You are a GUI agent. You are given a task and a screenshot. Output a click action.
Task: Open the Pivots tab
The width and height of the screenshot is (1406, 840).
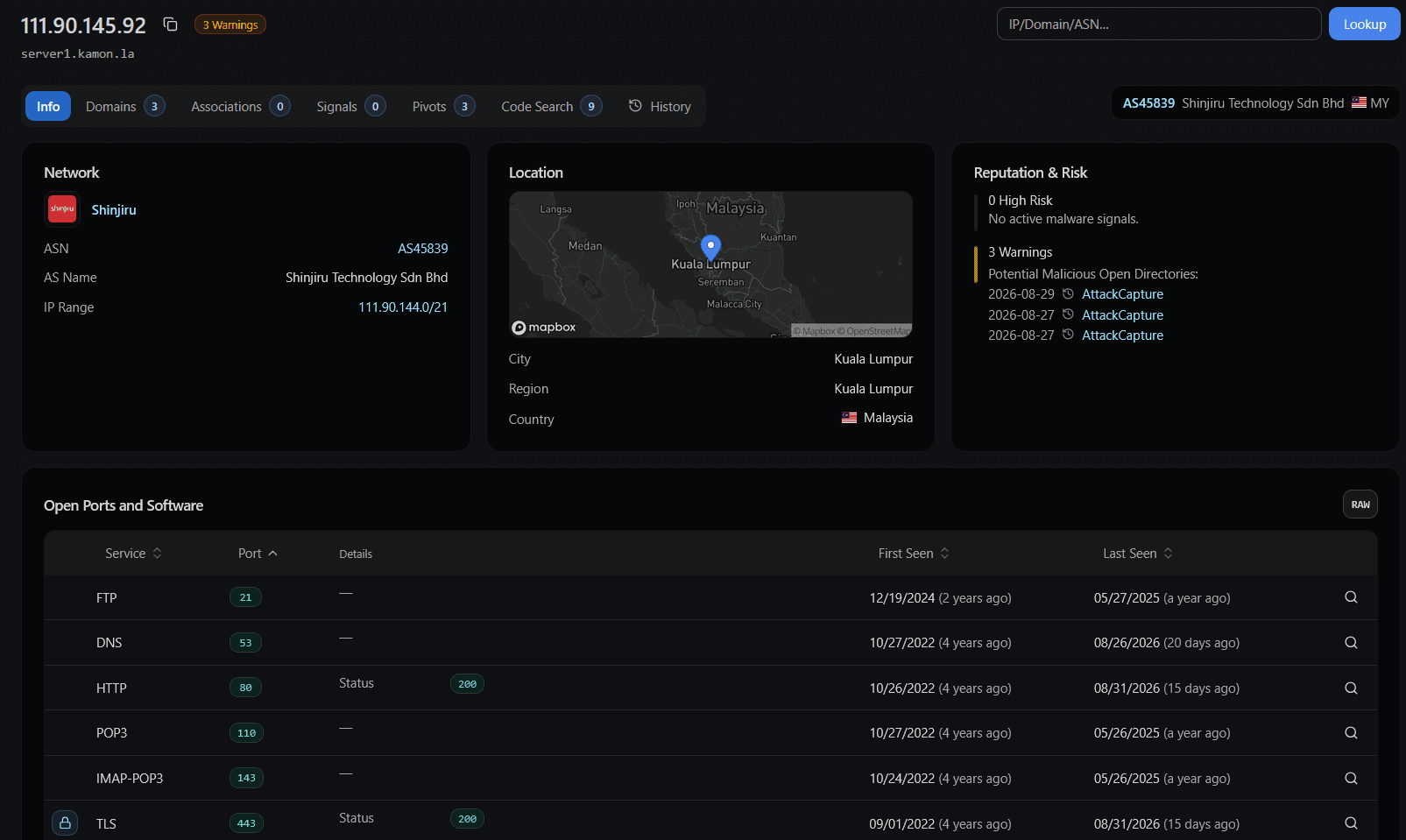pos(443,107)
